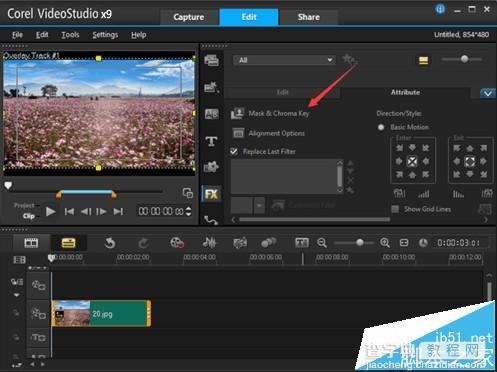Switch to the Capture tab
497x372 pixels.
[x=189, y=17]
